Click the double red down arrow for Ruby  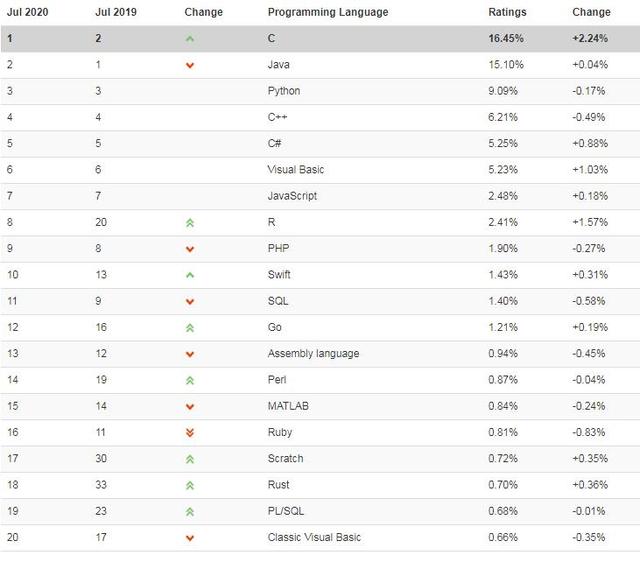point(190,432)
